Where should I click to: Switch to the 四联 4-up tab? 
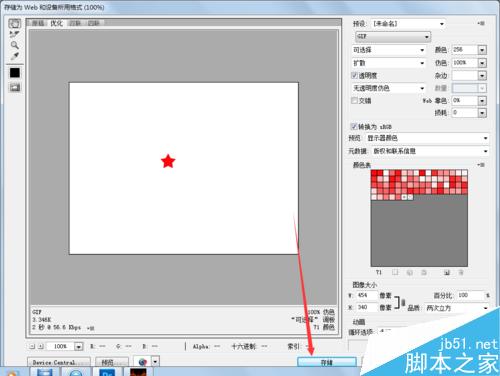(x=94, y=23)
